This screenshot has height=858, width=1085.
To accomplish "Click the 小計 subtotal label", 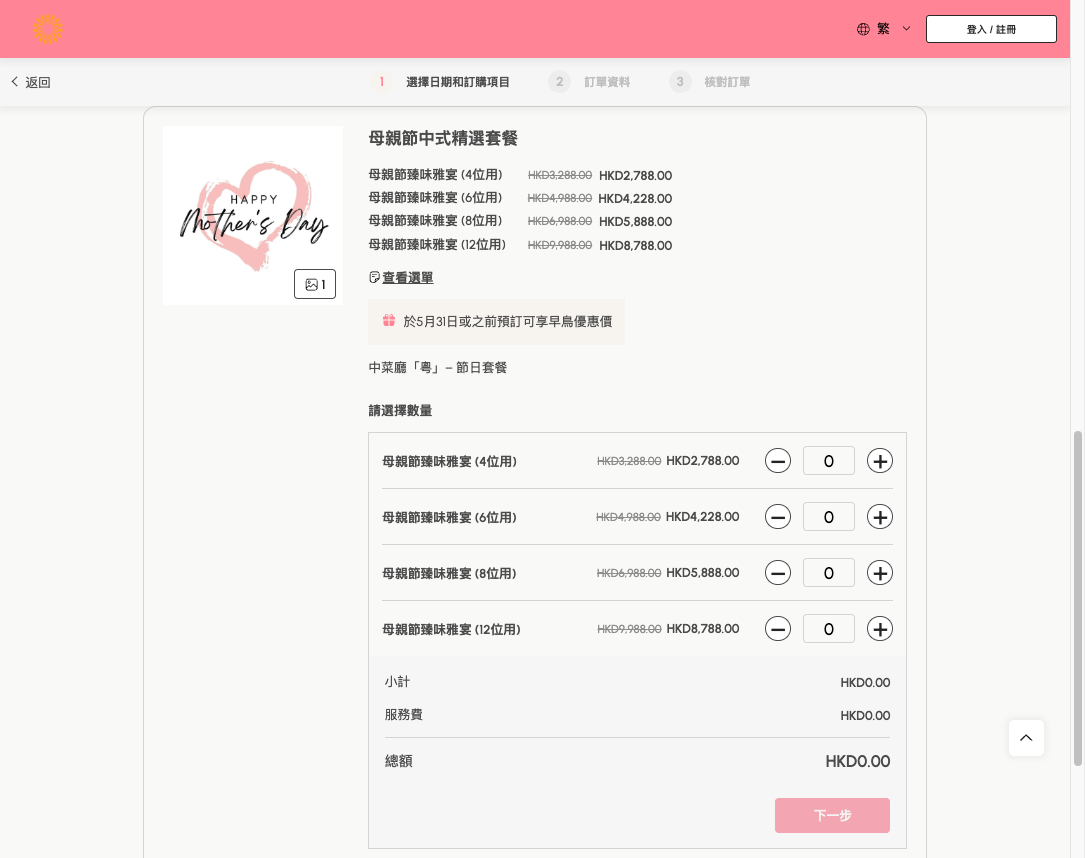I will click(397, 682).
